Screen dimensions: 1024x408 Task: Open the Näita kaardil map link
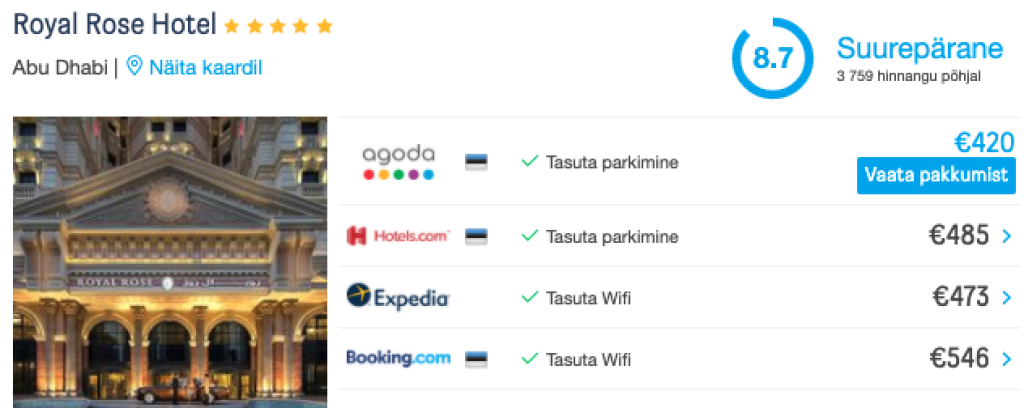click(x=206, y=68)
